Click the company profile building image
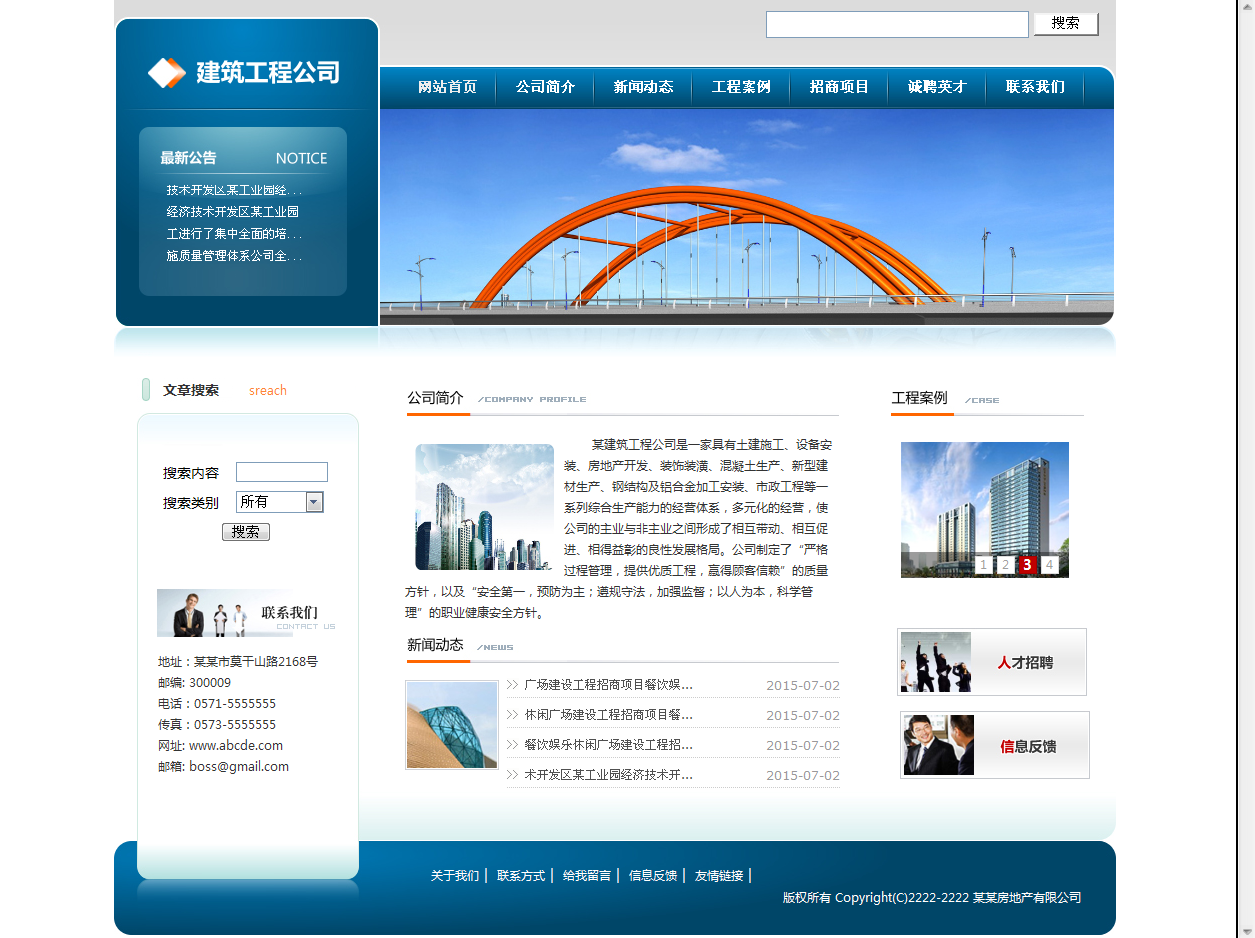 point(484,507)
